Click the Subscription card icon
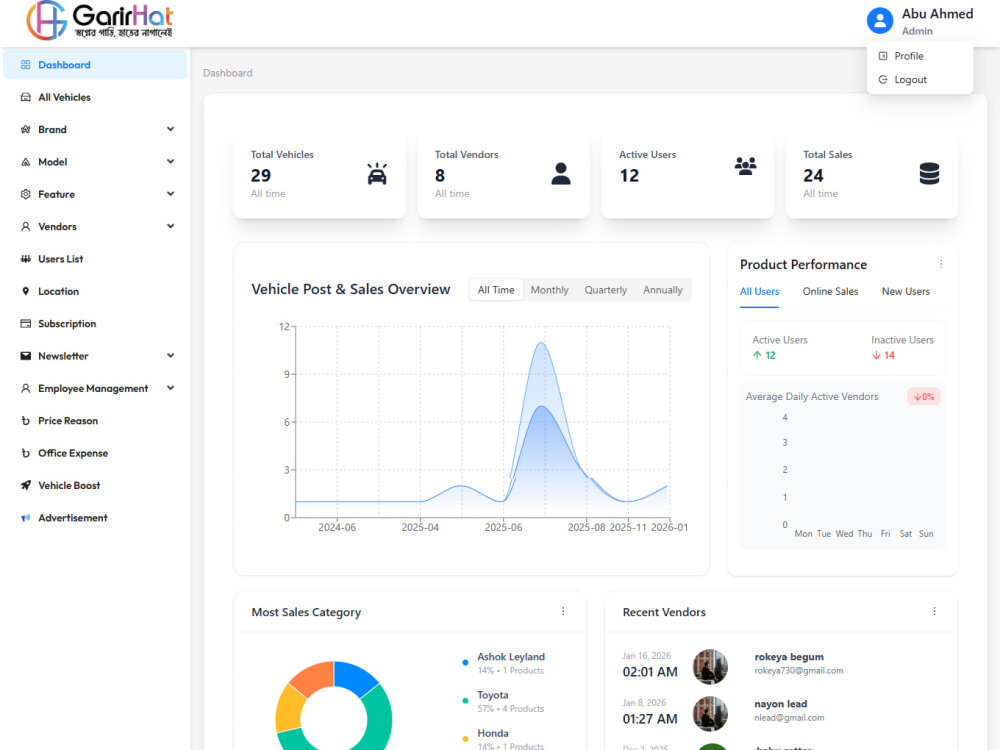Viewport: 1000px width, 750px height. [x=26, y=323]
